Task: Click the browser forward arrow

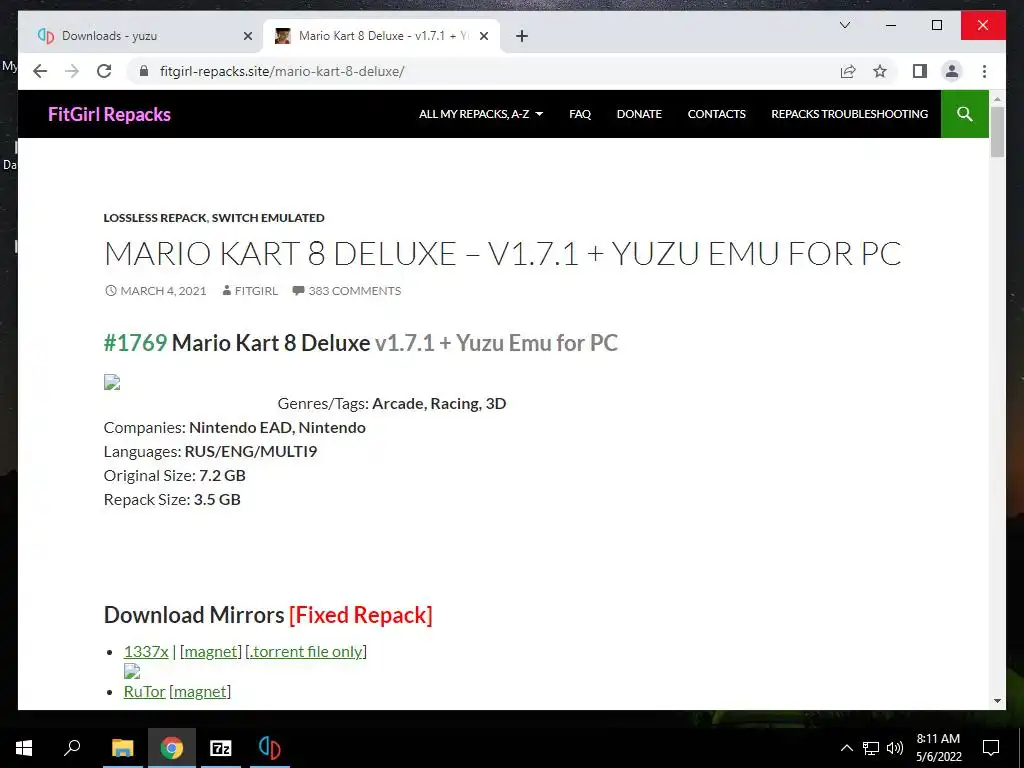Action: coord(72,71)
